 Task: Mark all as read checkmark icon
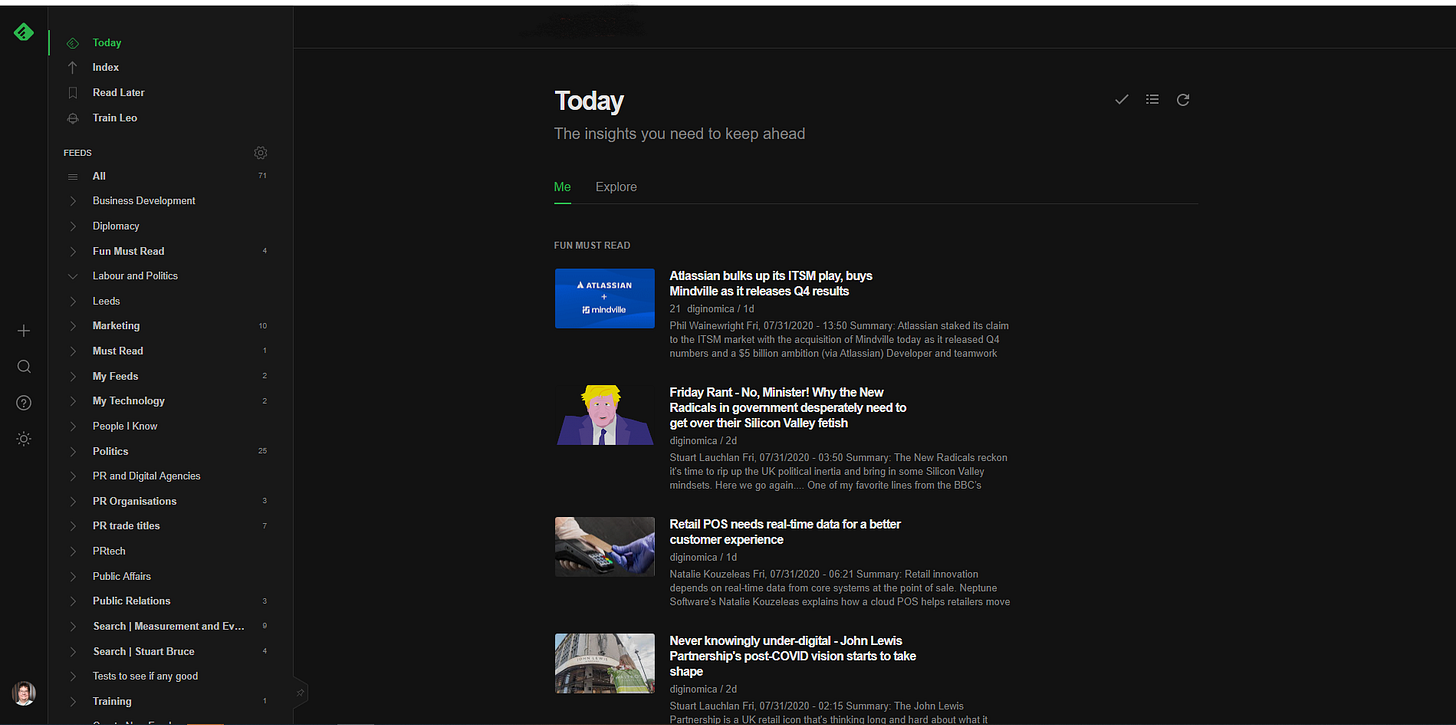pos(1122,100)
